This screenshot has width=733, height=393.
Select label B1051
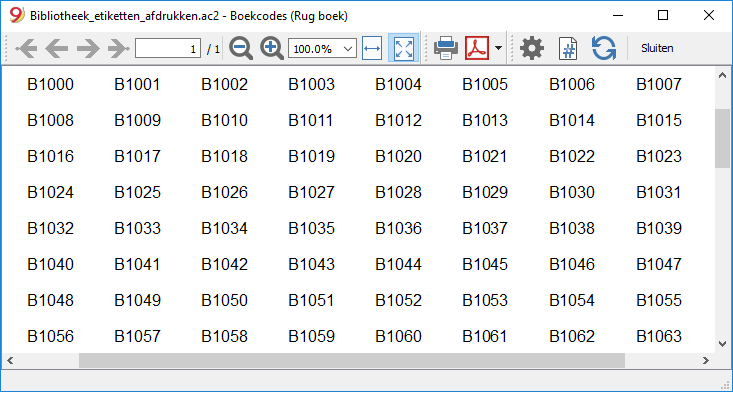click(311, 300)
